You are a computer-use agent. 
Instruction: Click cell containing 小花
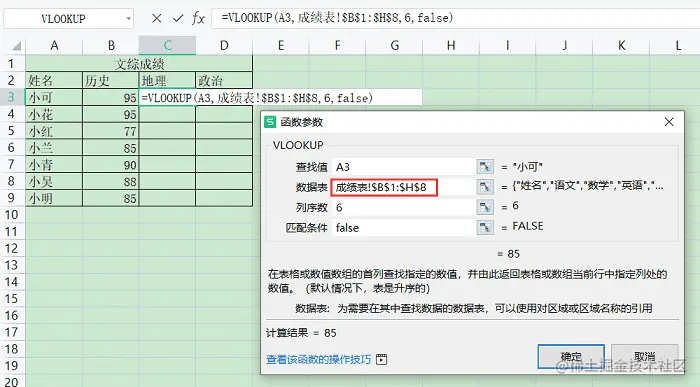click(x=54, y=114)
